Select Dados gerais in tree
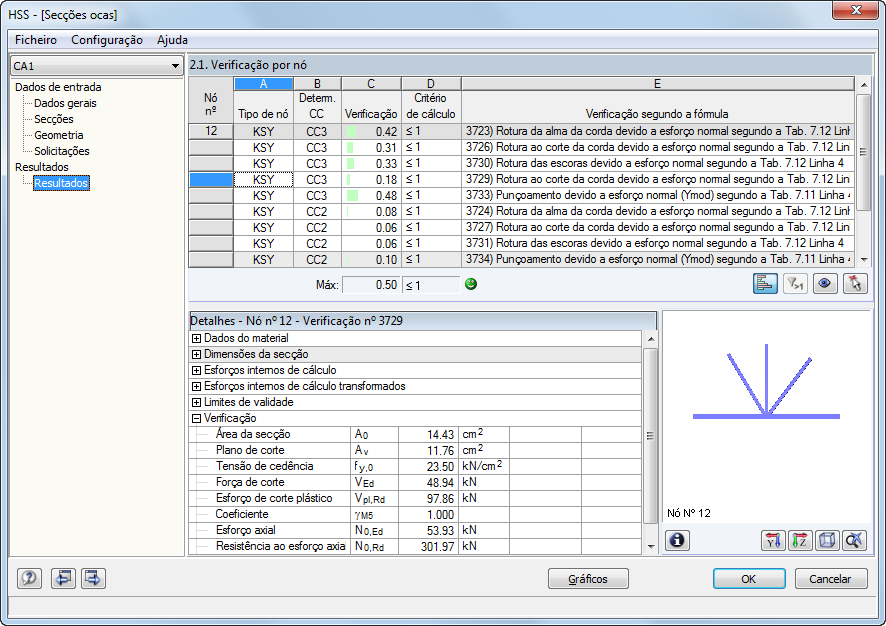This screenshot has height=626, width=886. click(65, 103)
